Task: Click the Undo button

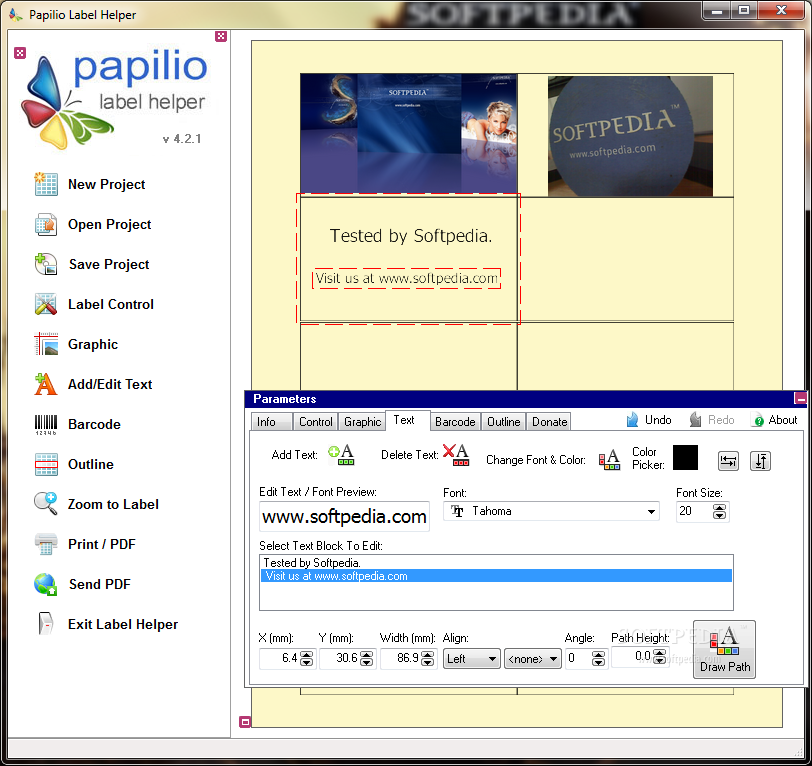Action: [648, 420]
